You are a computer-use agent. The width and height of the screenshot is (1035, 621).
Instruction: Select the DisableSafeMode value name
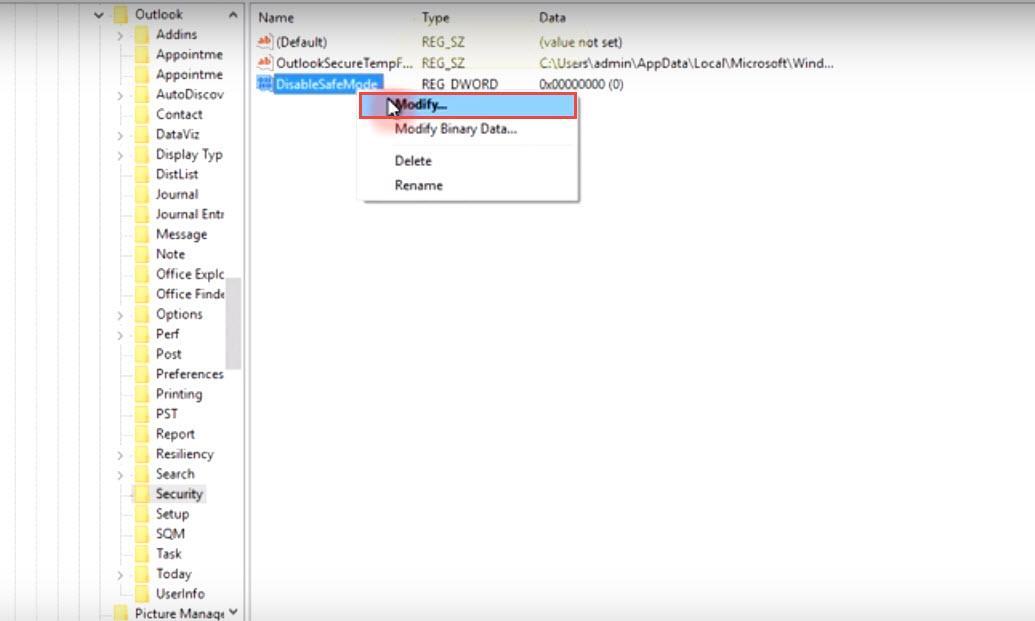327,84
